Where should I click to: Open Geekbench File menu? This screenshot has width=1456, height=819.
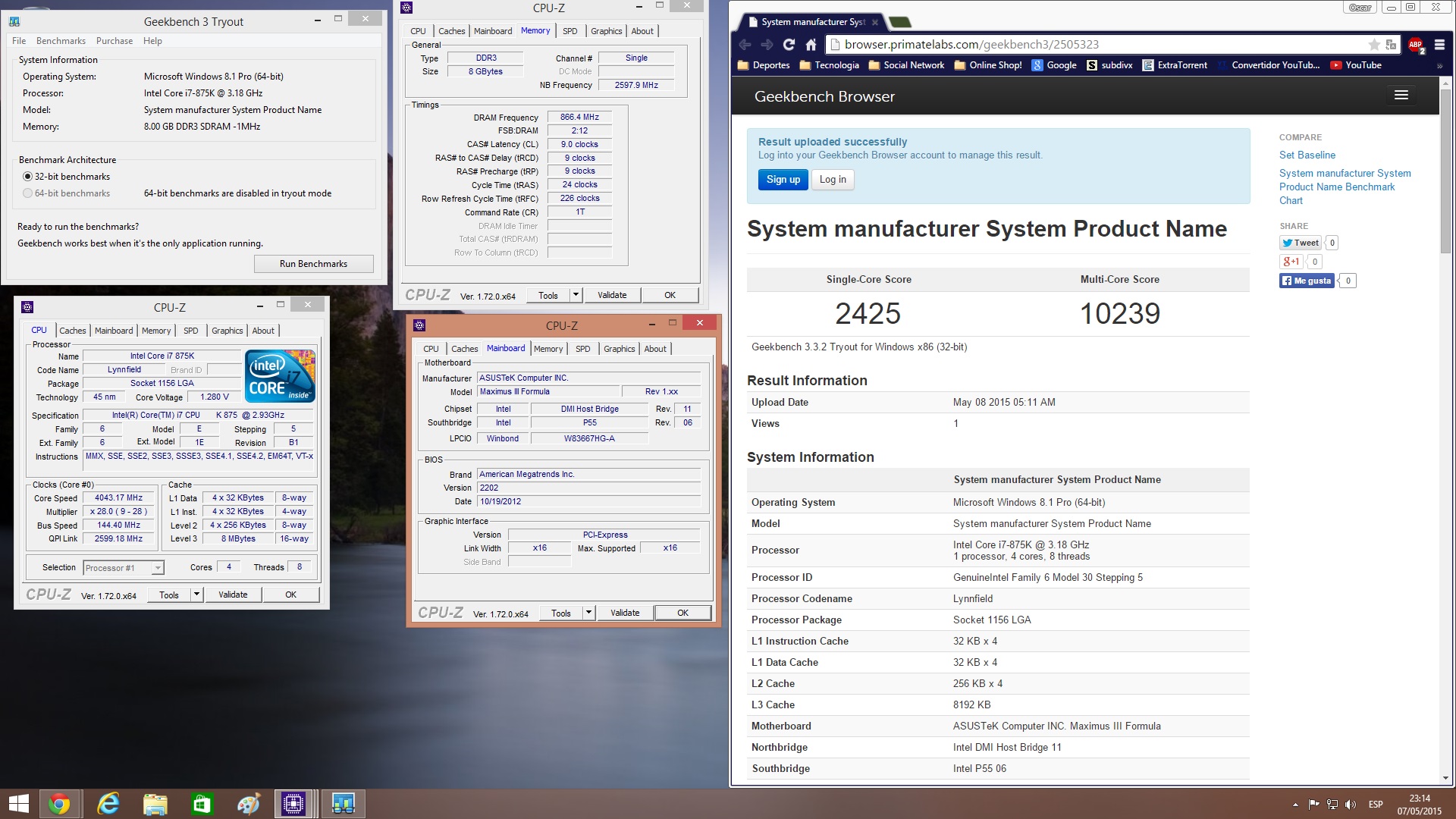(19, 41)
